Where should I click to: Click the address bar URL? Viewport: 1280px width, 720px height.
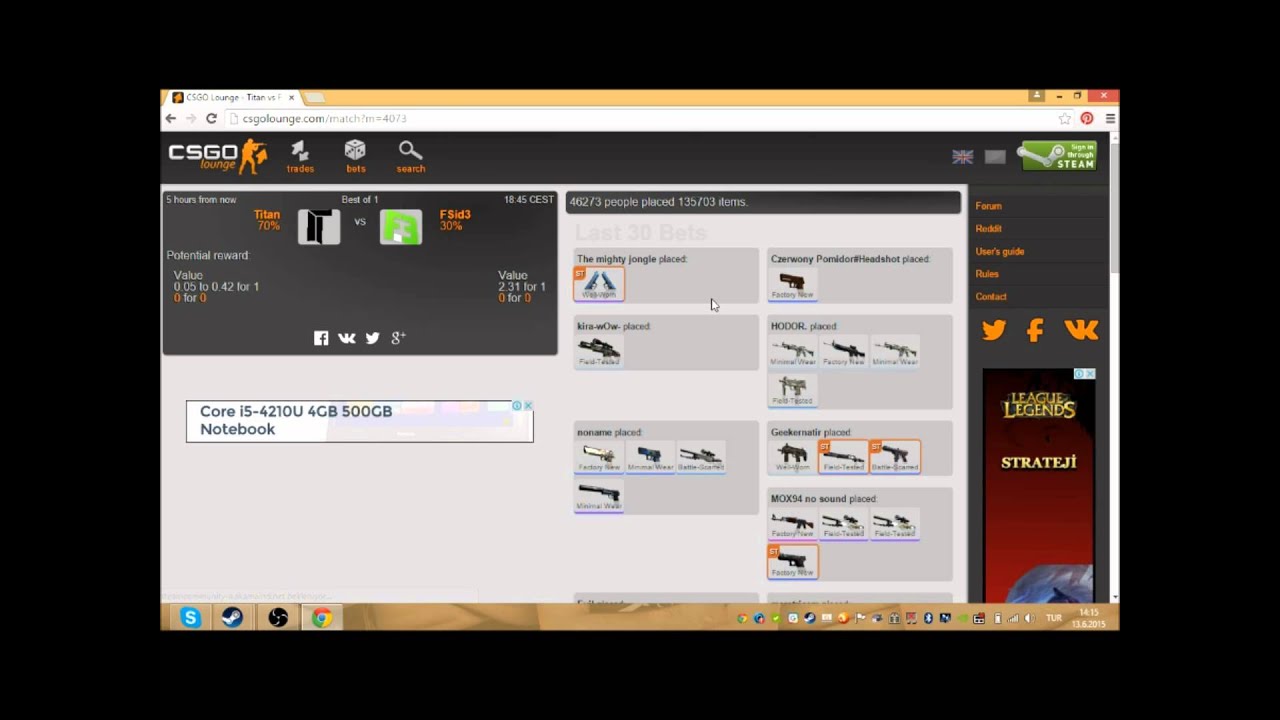pos(324,118)
